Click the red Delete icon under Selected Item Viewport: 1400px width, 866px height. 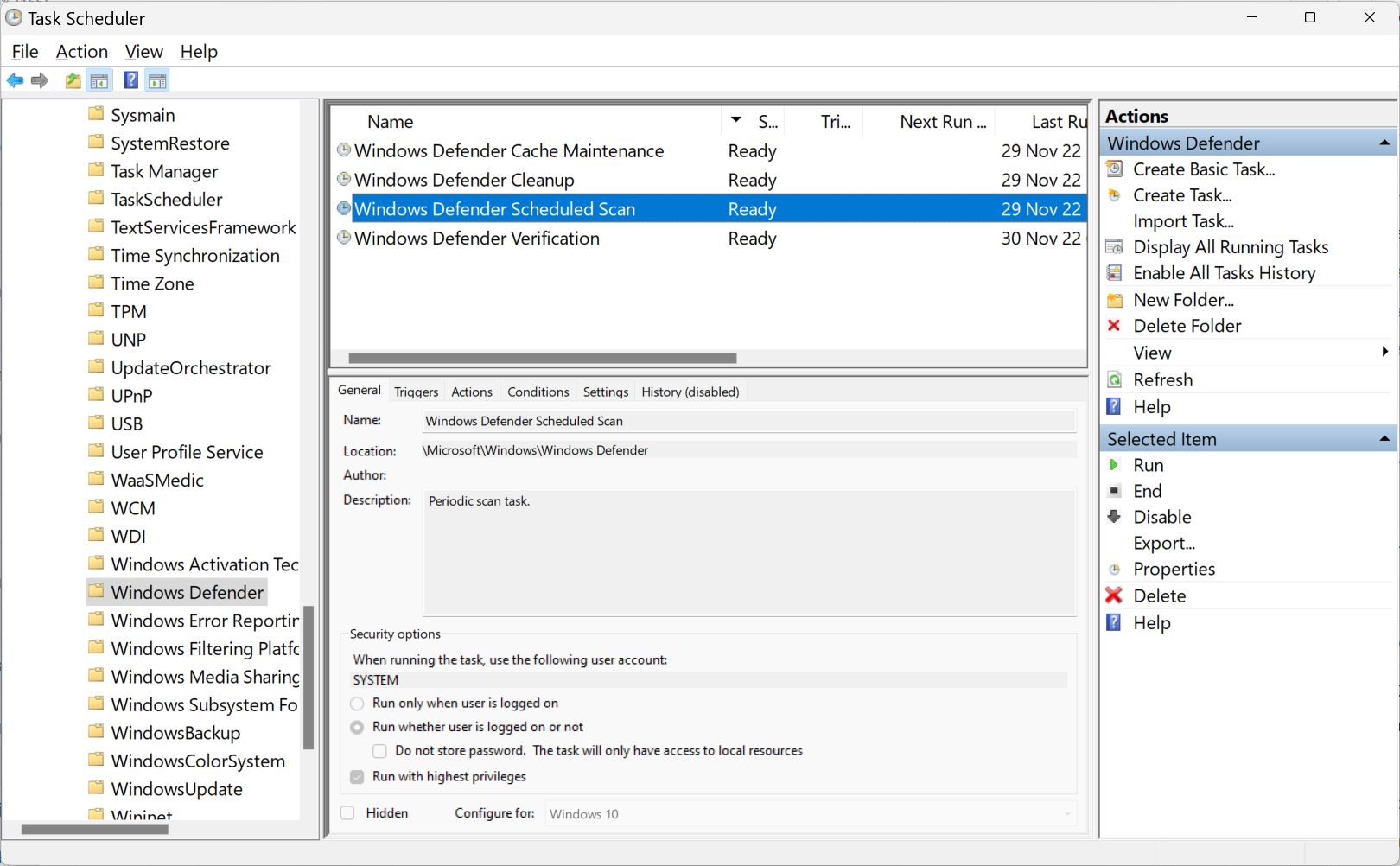(1115, 595)
